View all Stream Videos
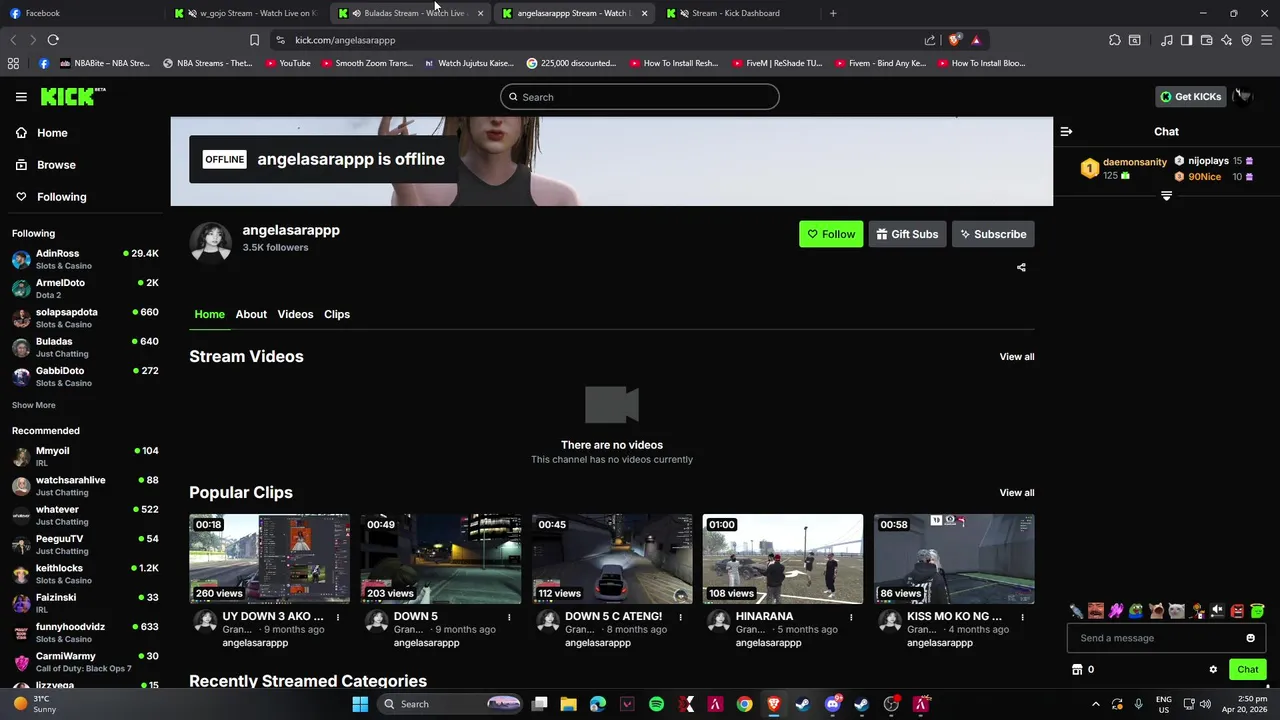The image size is (1280, 720). (x=1017, y=356)
